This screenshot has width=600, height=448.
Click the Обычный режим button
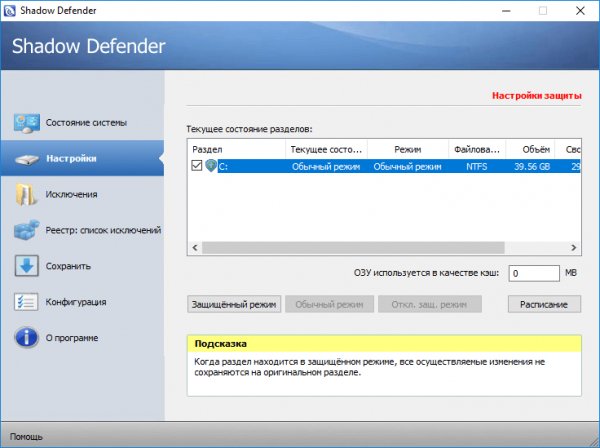(x=329, y=305)
